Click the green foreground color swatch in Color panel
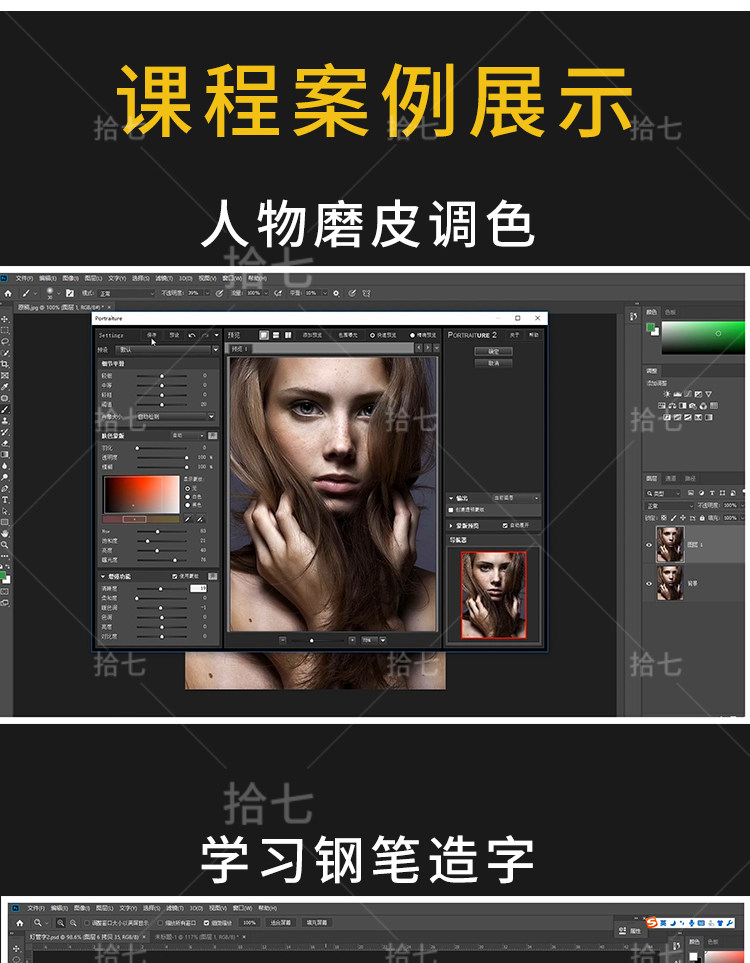This screenshot has height=963, width=750. (x=649, y=327)
